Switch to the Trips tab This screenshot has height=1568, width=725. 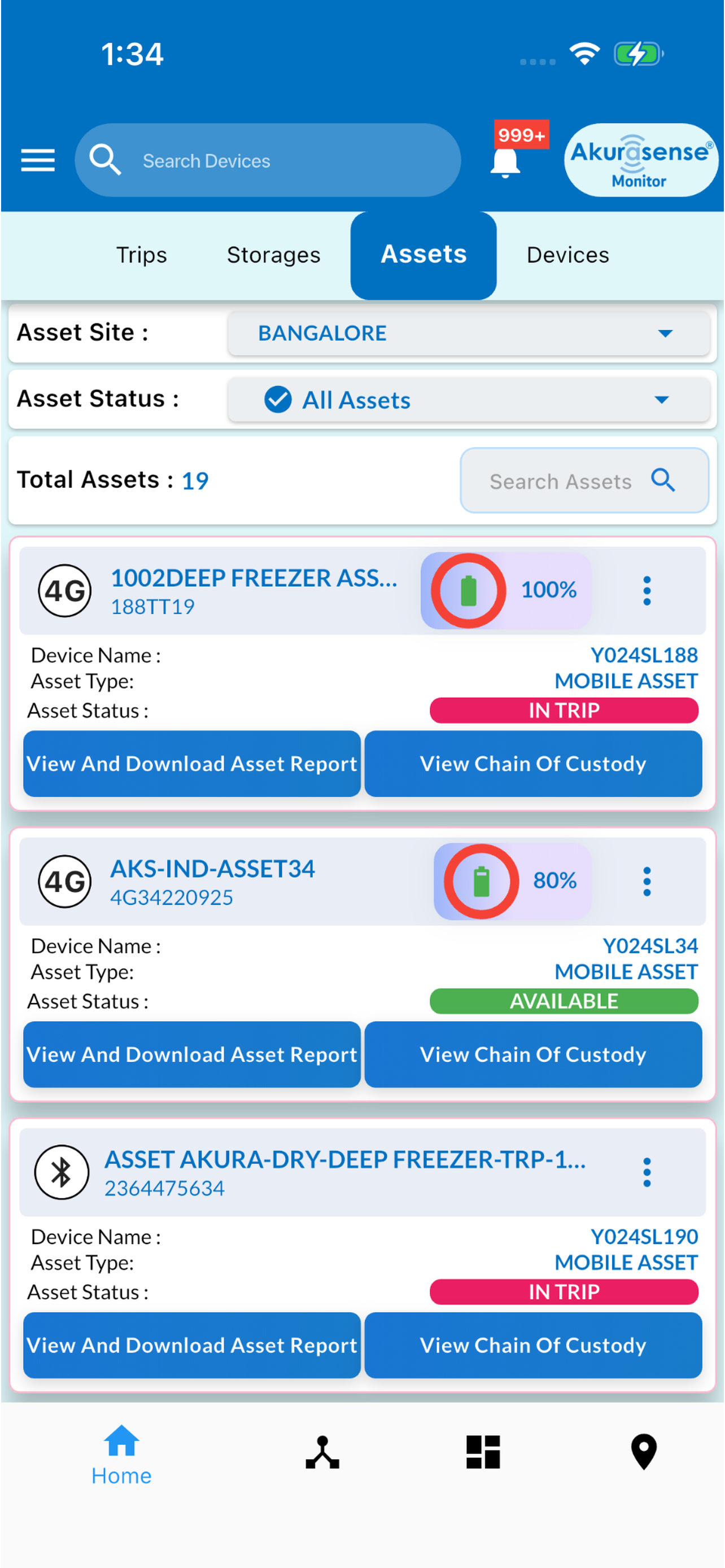click(141, 255)
